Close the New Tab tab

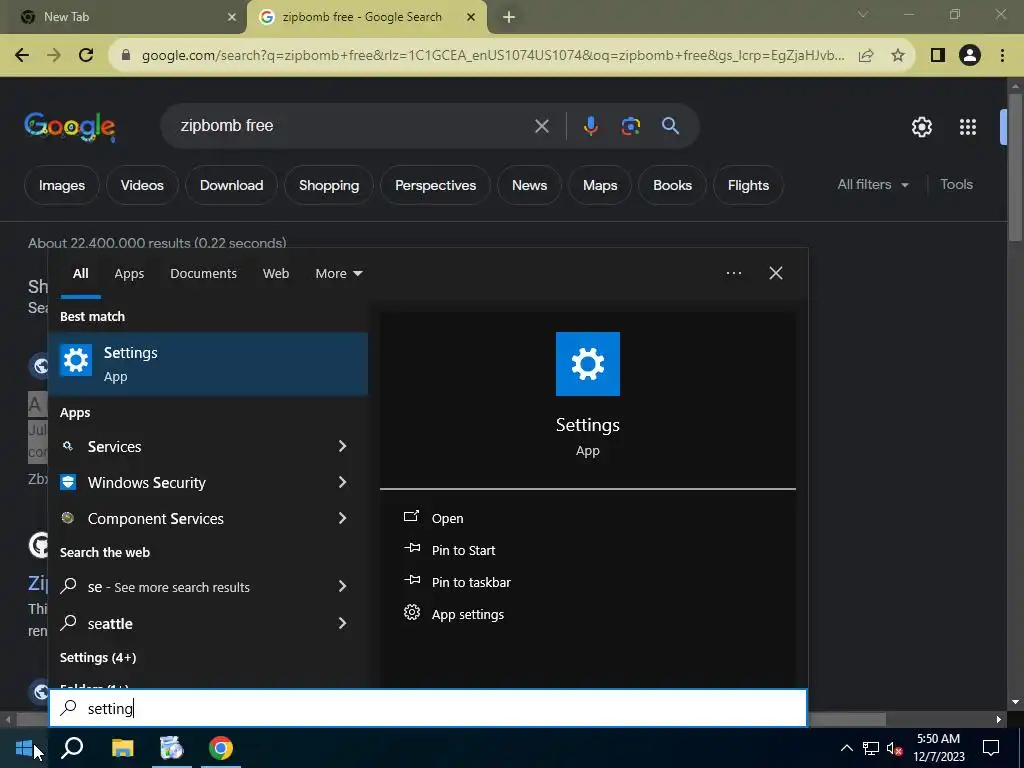point(231,17)
